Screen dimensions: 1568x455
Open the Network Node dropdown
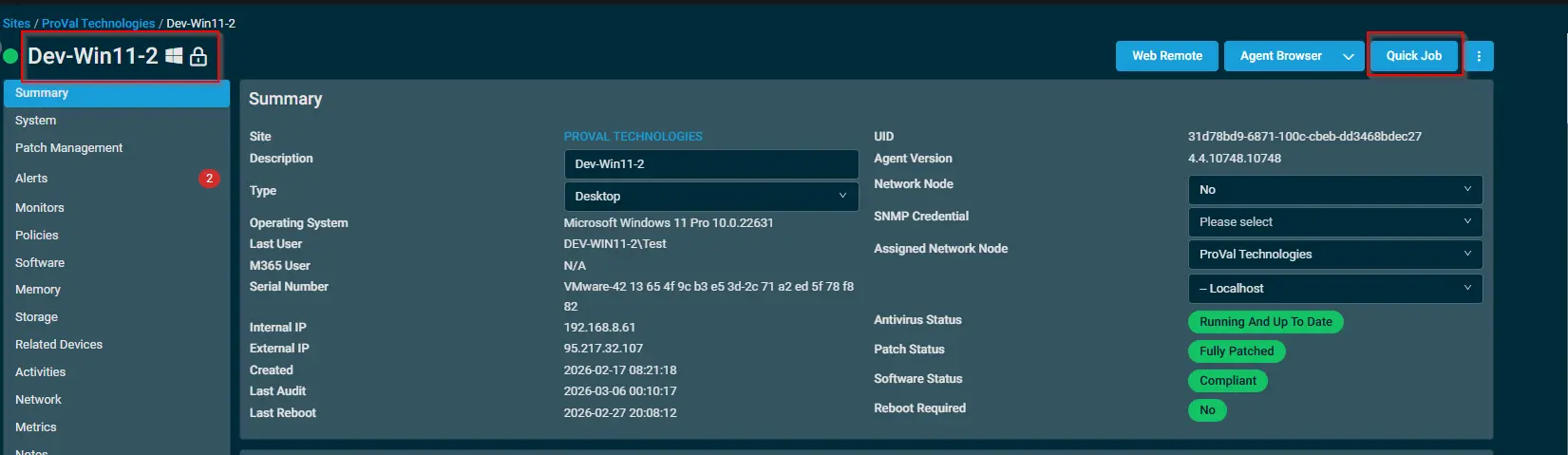pyautogui.click(x=1334, y=190)
